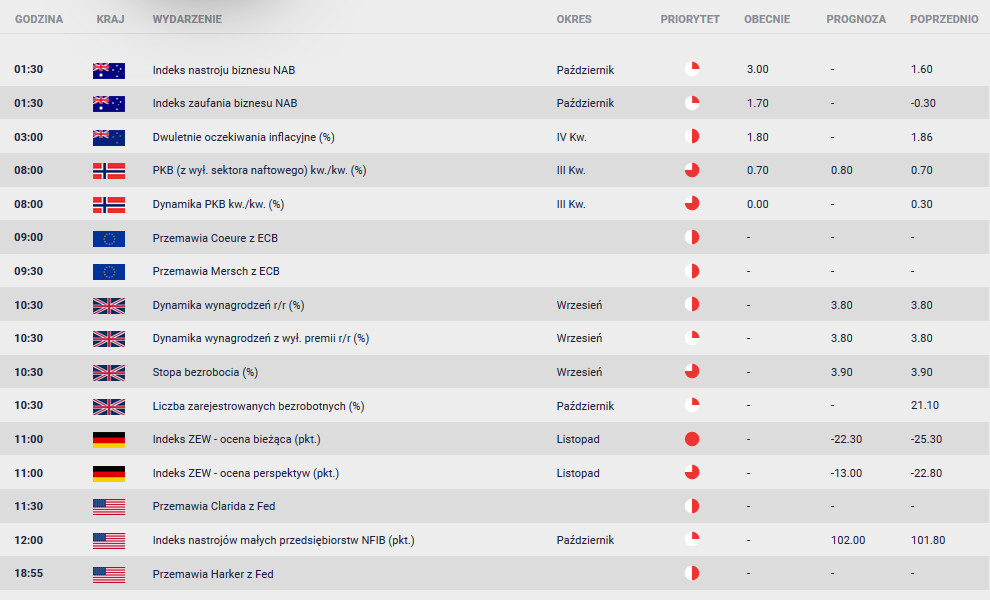Click UK flag for Liczba zarejestrowanych bezrobotnych
Screen dimensions: 990x600
click(109, 407)
